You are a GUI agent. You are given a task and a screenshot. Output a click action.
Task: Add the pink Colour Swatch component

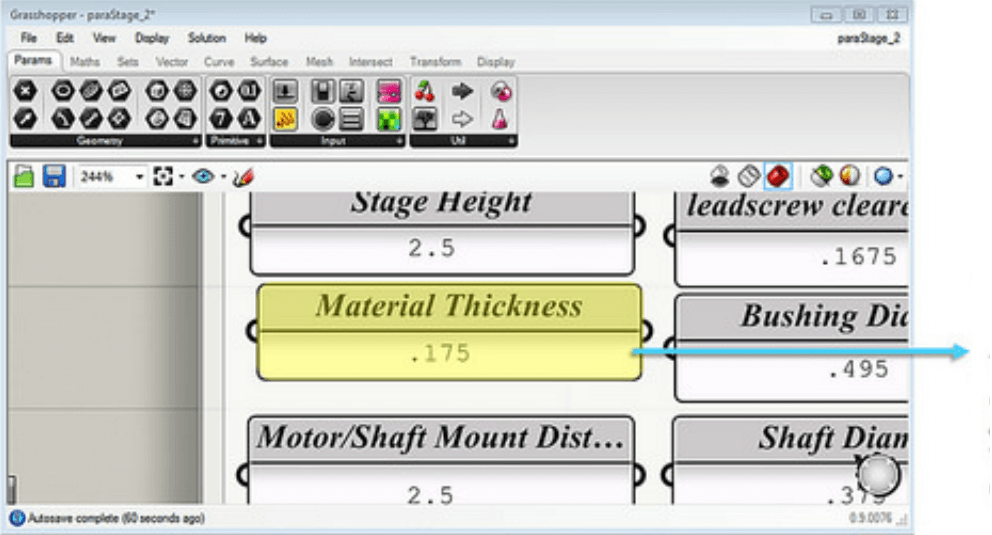[388, 92]
